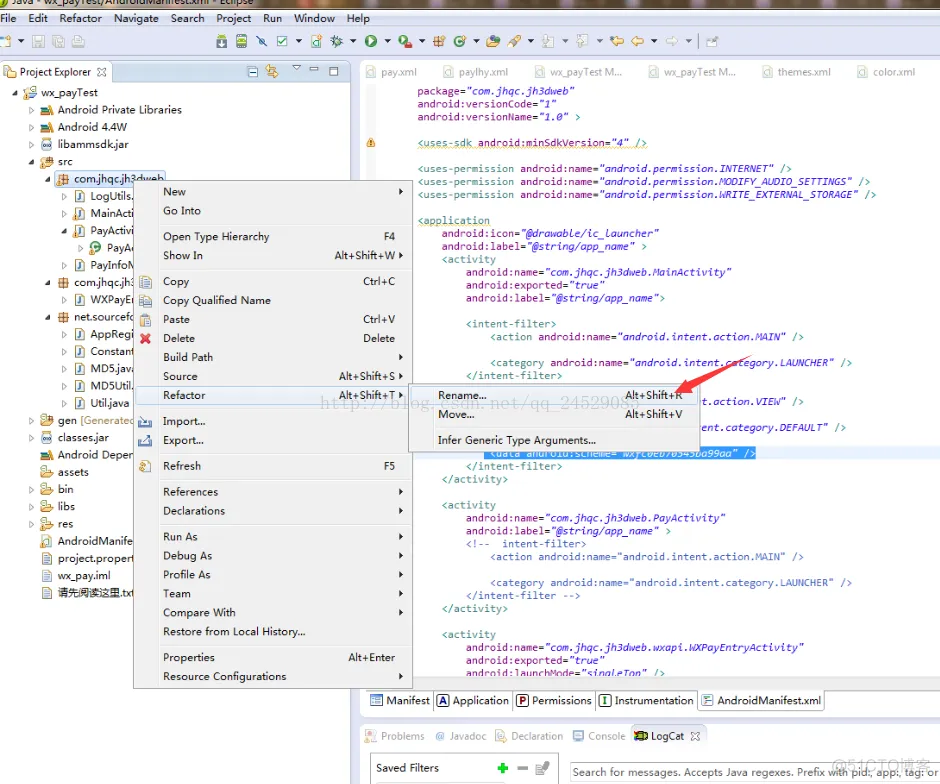Select the assets folder in Project Explorer
The height and width of the screenshot is (784, 940).
tap(73, 472)
